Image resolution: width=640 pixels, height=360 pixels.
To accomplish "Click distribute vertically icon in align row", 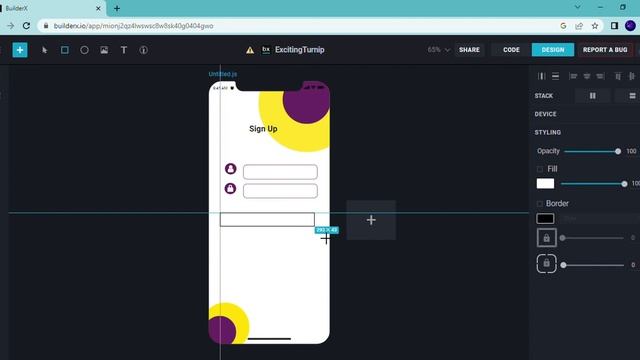I will tap(556, 76).
